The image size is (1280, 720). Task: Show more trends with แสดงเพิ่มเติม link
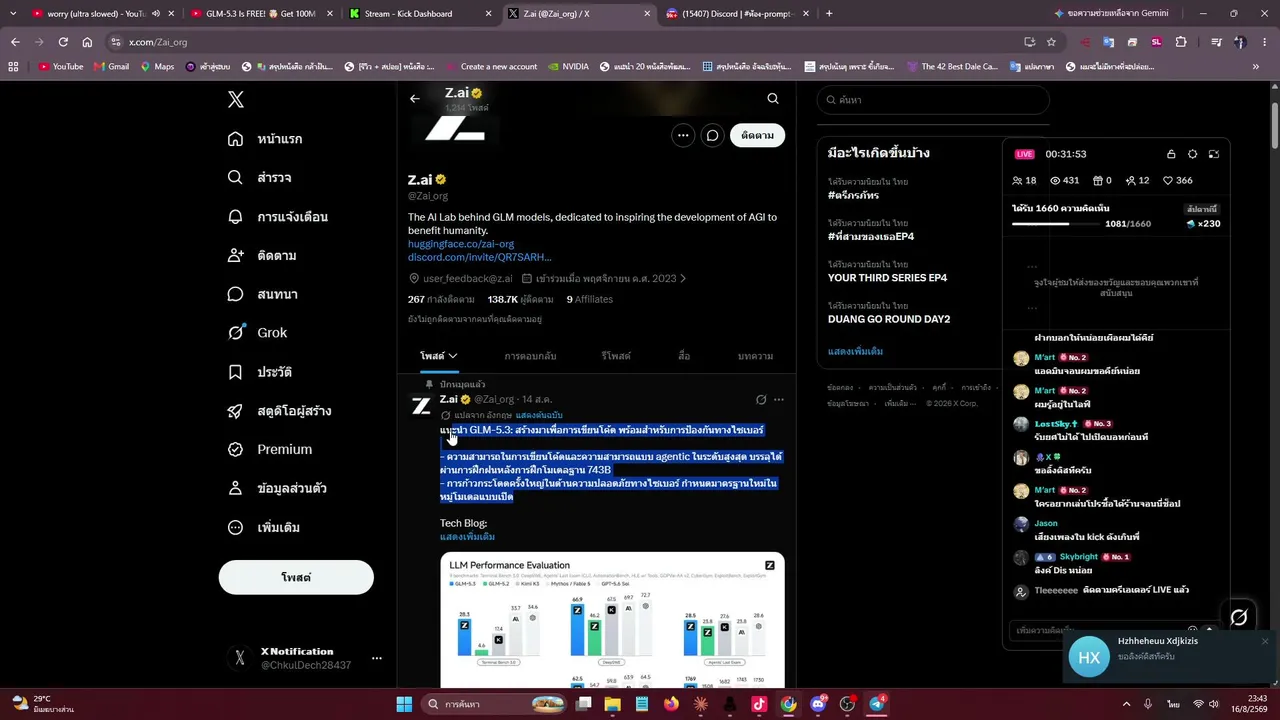pos(855,352)
